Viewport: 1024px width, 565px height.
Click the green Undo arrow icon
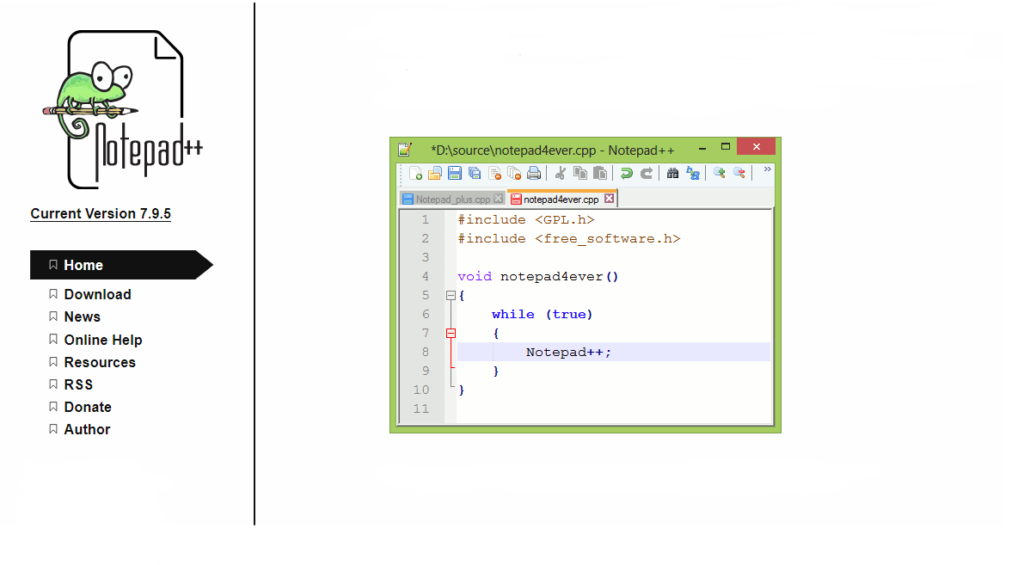pos(626,173)
